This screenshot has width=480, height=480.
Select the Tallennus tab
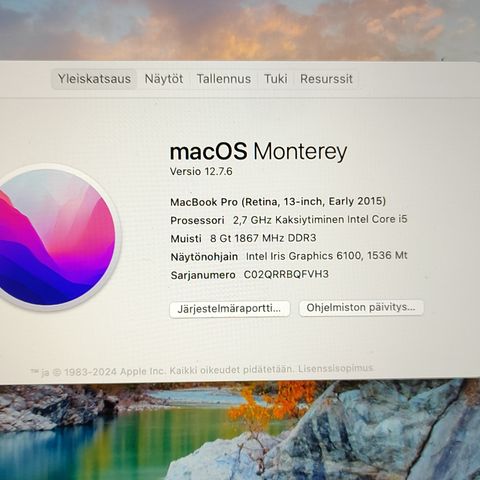(x=224, y=79)
